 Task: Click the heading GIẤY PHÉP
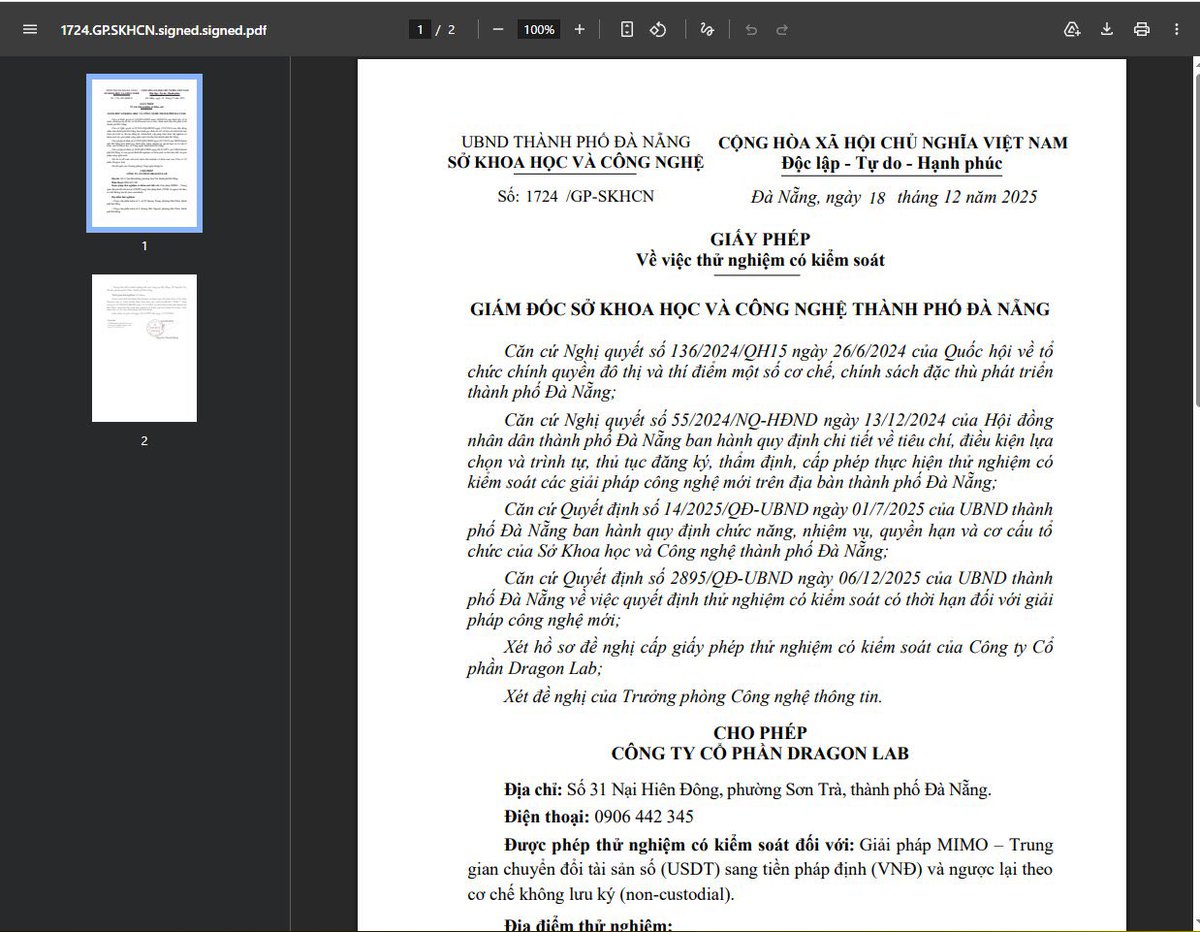click(760, 239)
